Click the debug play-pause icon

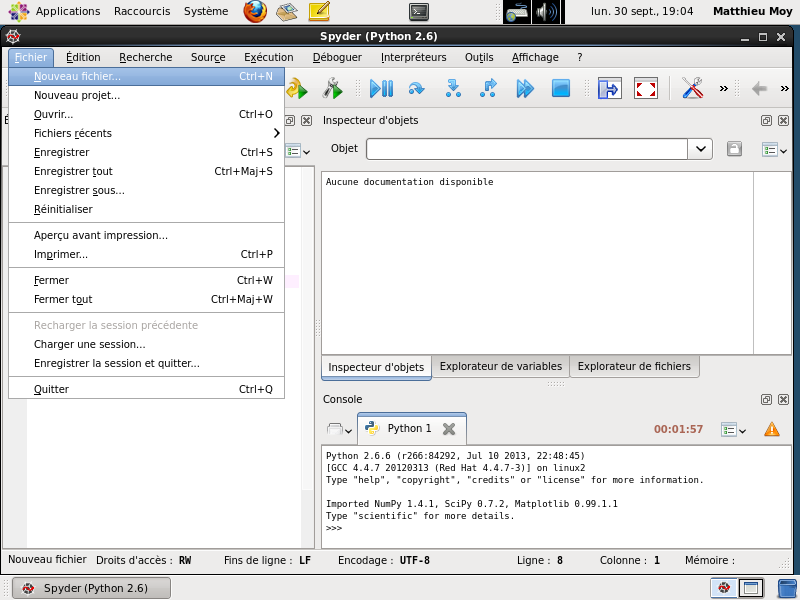point(381,89)
